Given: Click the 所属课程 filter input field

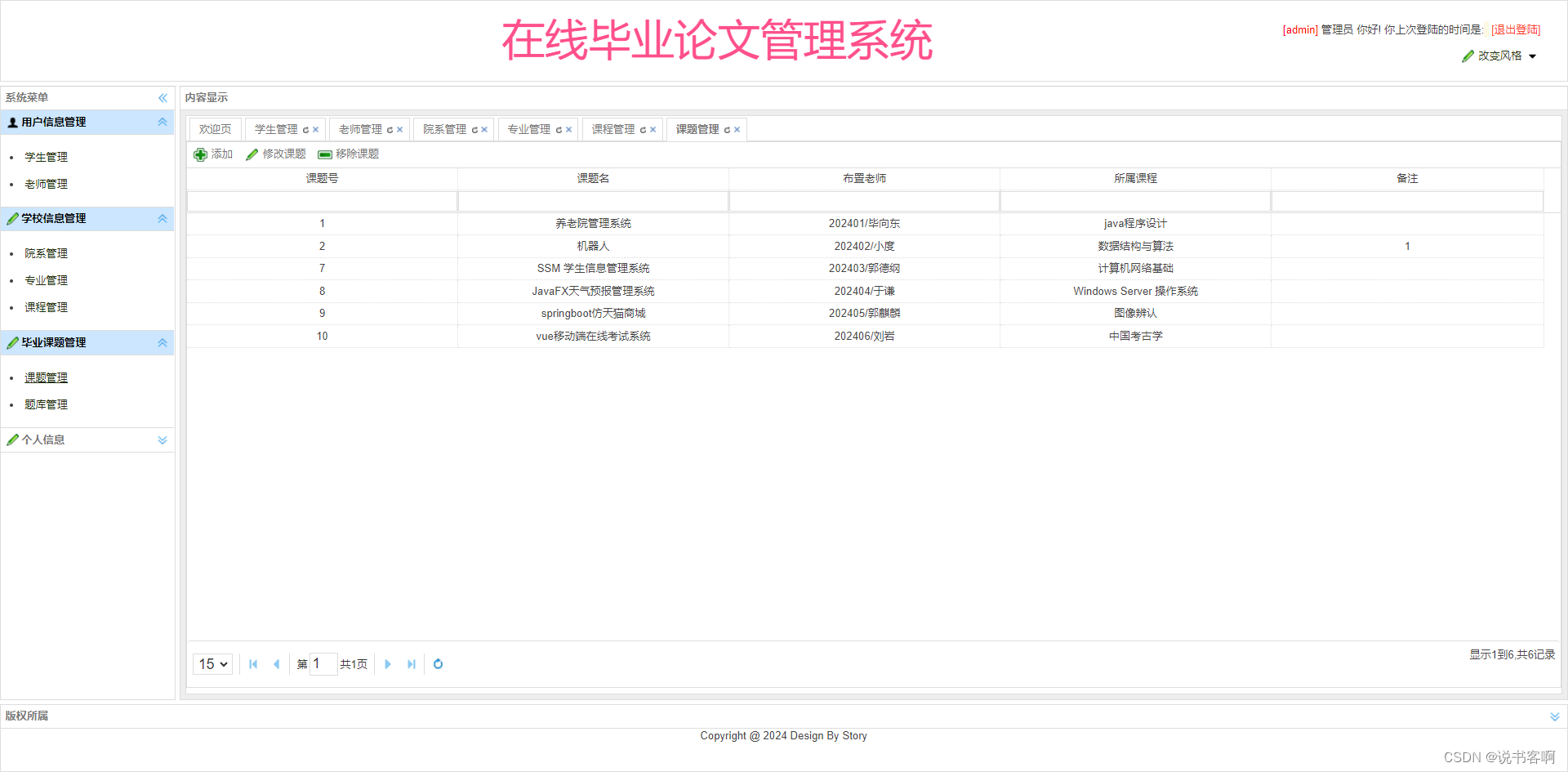Looking at the screenshot, I should click(x=1136, y=202).
